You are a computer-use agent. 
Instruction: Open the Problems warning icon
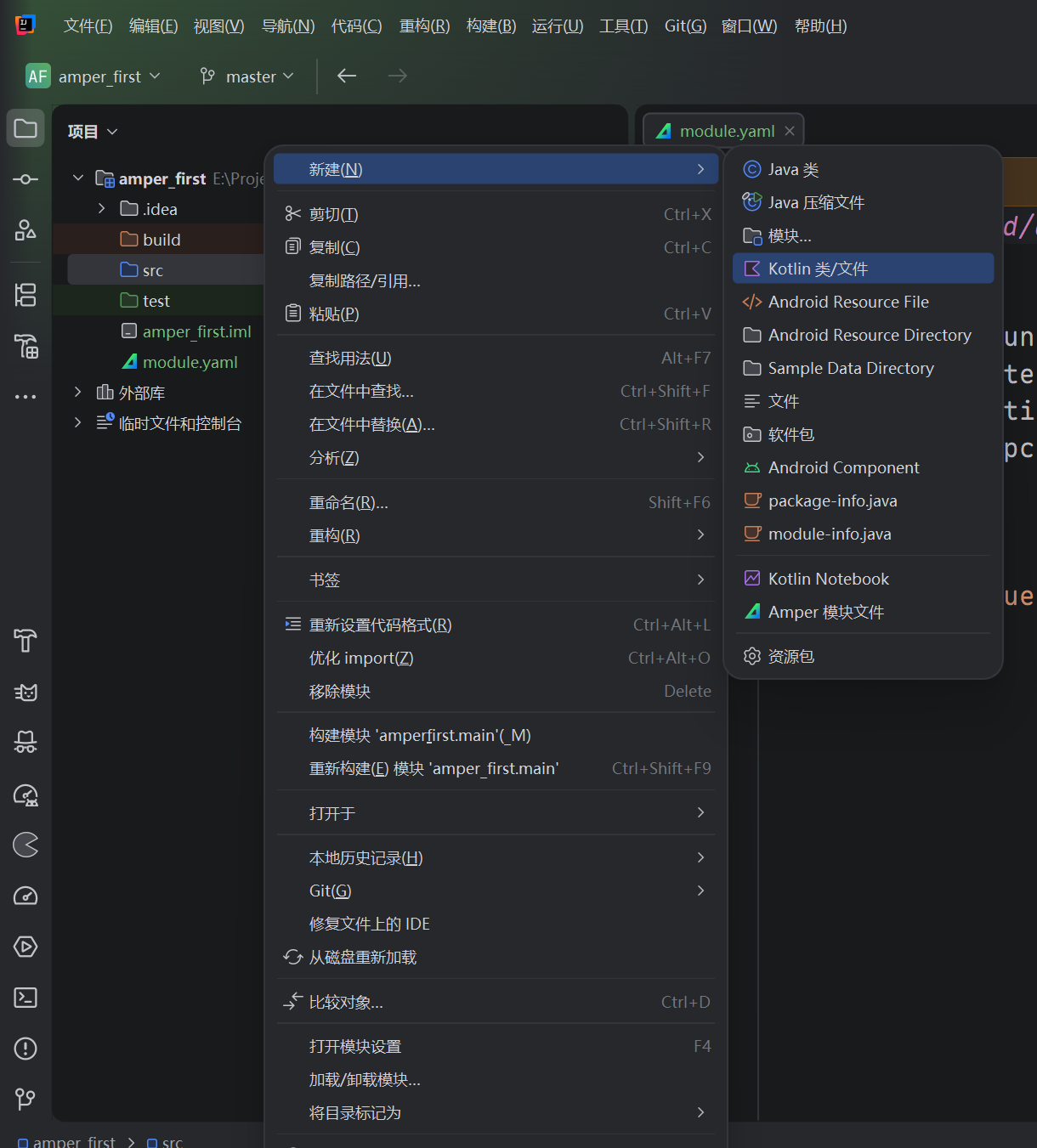25,1049
